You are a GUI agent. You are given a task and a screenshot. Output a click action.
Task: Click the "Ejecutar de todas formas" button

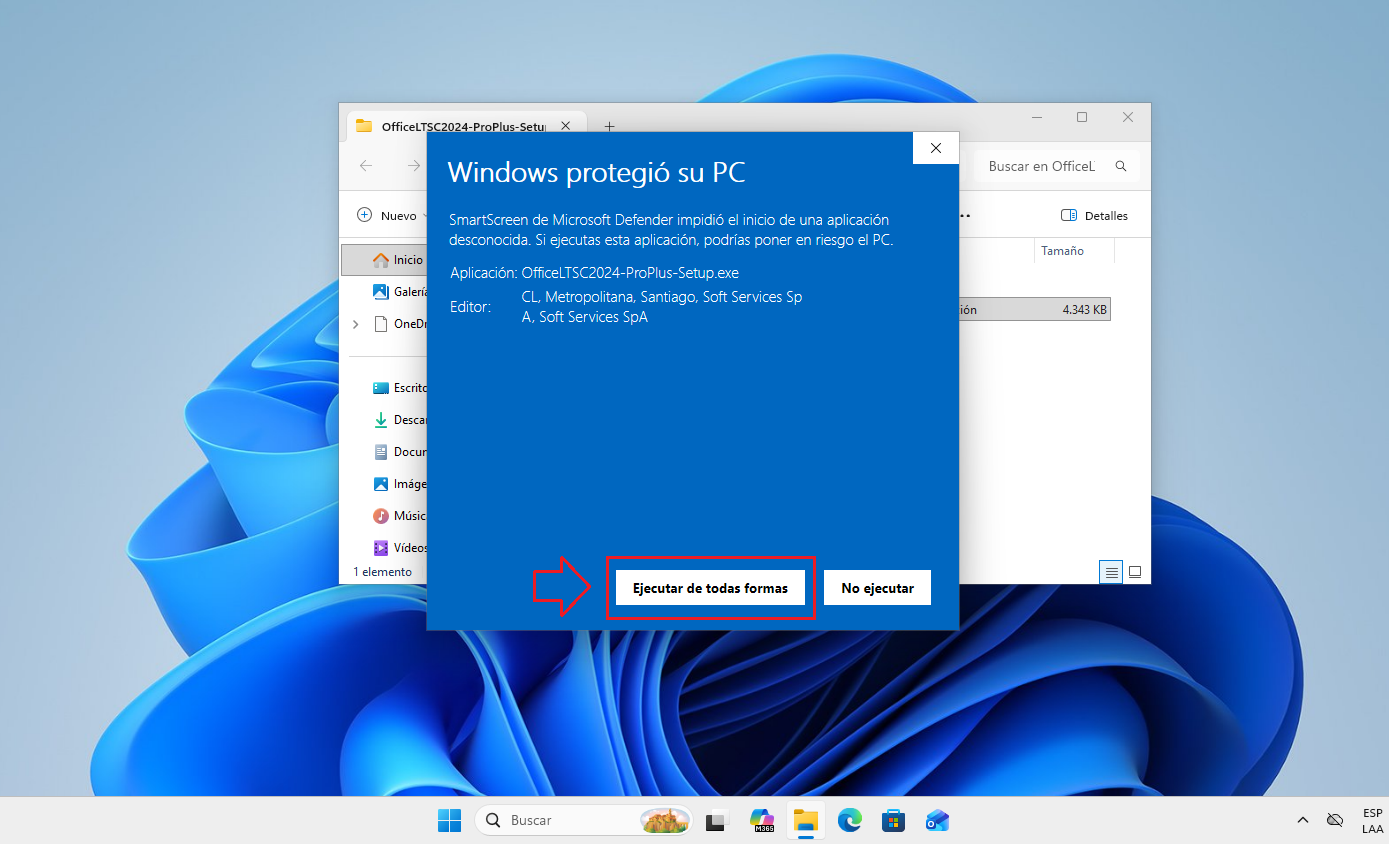(x=710, y=588)
